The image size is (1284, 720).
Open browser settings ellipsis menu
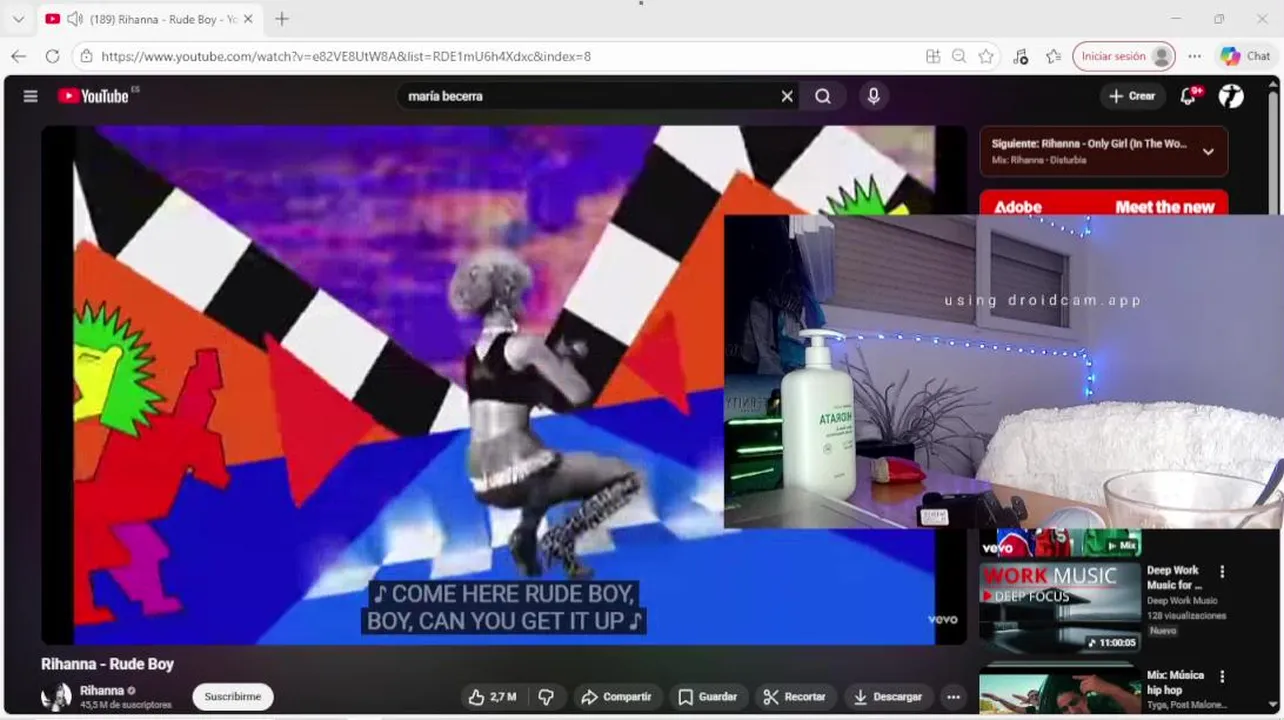[x=1194, y=56]
